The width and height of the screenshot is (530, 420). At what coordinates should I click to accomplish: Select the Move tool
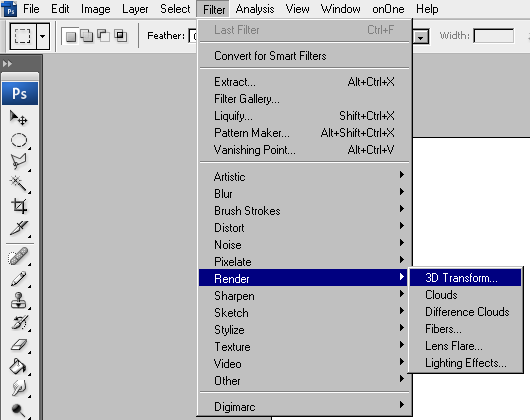click(x=19, y=118)
